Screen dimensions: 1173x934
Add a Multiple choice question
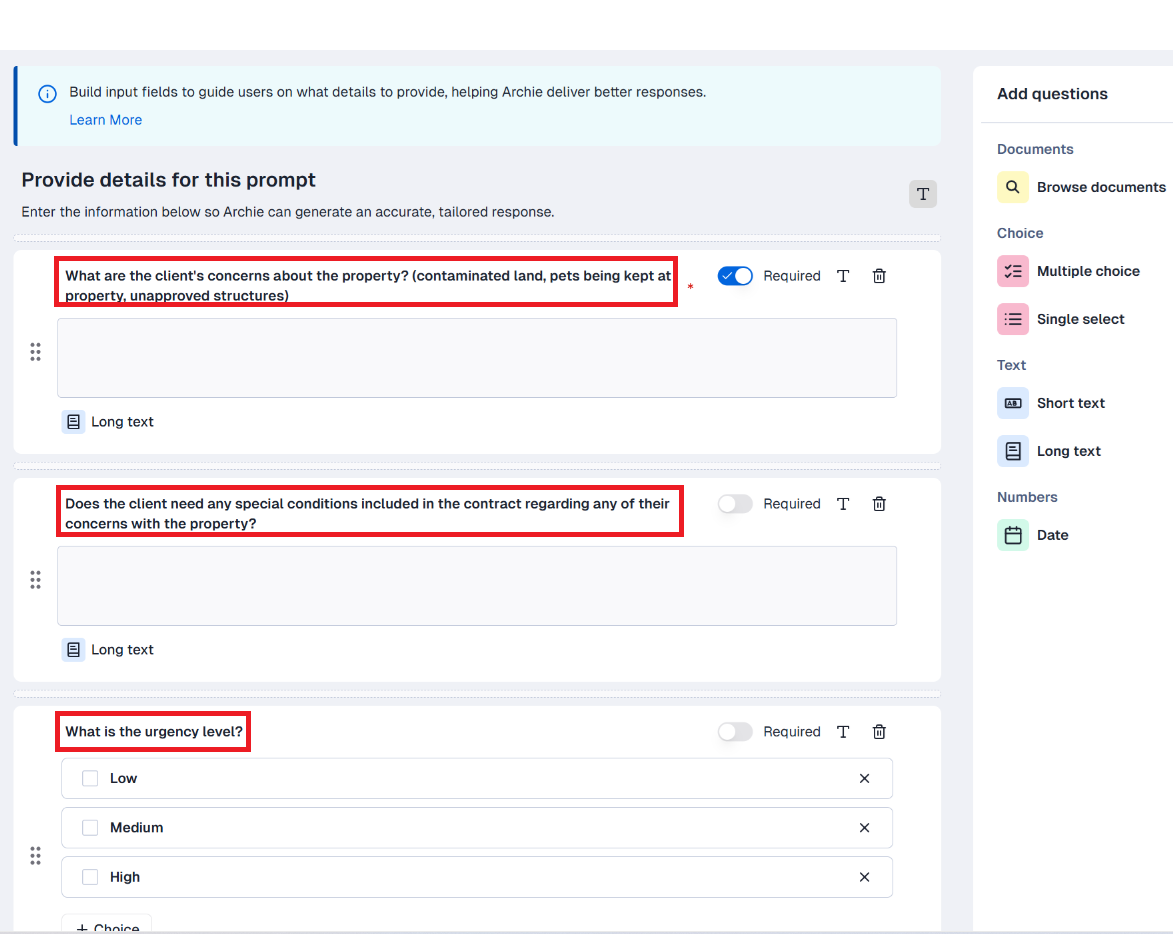pyautogui.click(x=1069, y=271)
